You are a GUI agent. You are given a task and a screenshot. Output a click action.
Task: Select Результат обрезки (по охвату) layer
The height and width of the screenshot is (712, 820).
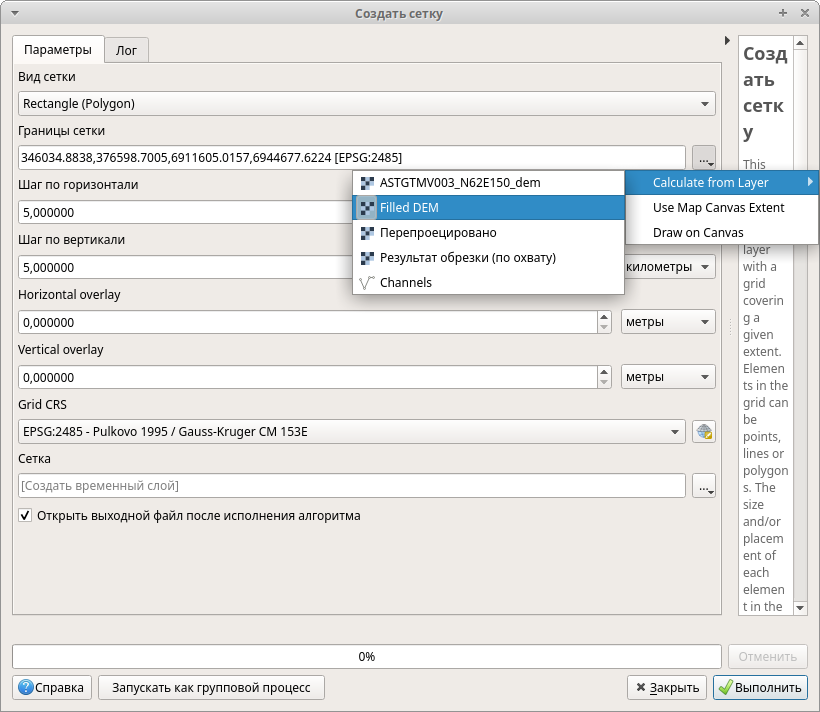(x=467, y=257)
